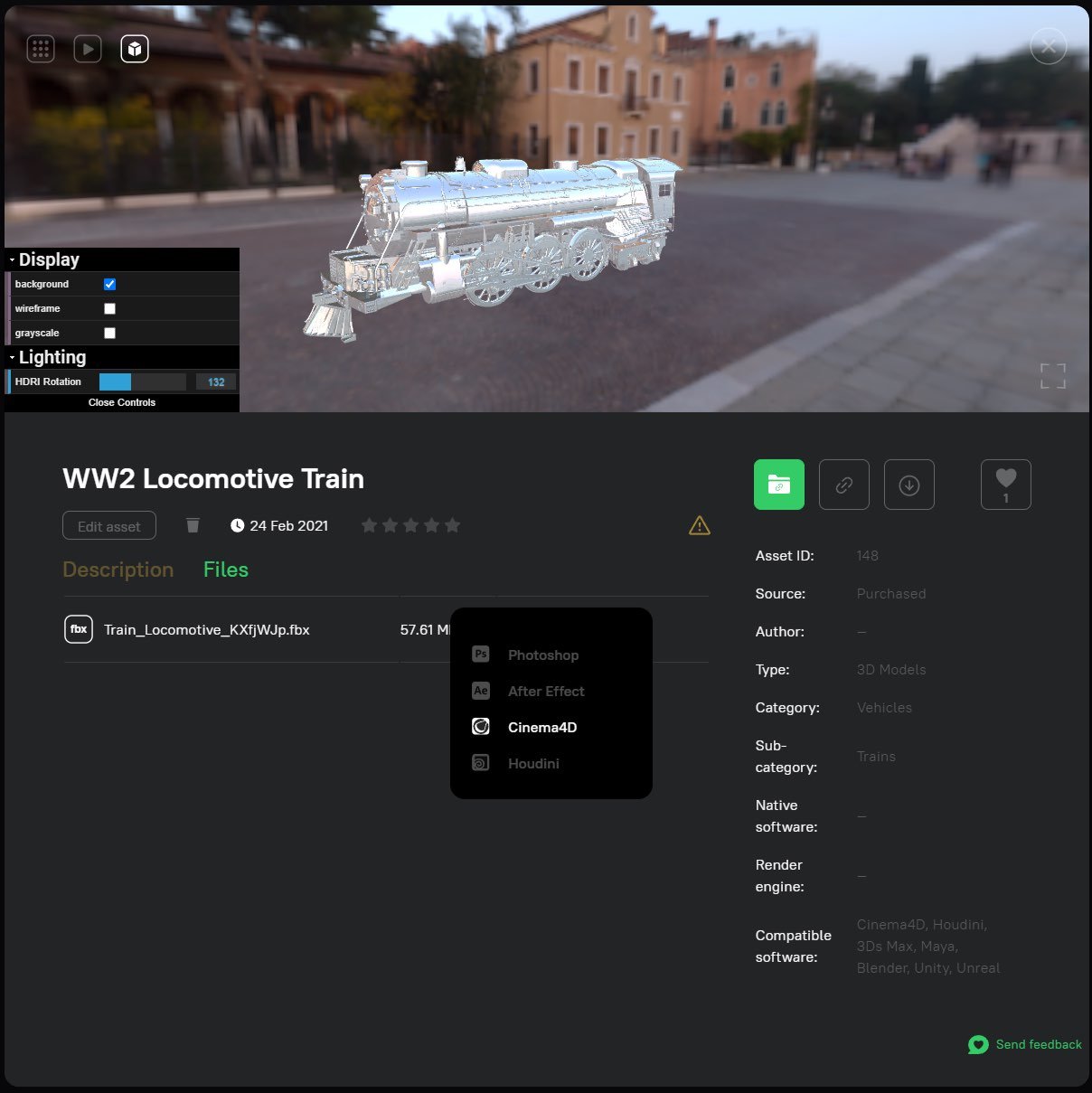Enter fullscreen mode for the 3D viewer
Image resolution: width=1092 pixels, height=1093 pixels.
click(x=1052, y=376)
